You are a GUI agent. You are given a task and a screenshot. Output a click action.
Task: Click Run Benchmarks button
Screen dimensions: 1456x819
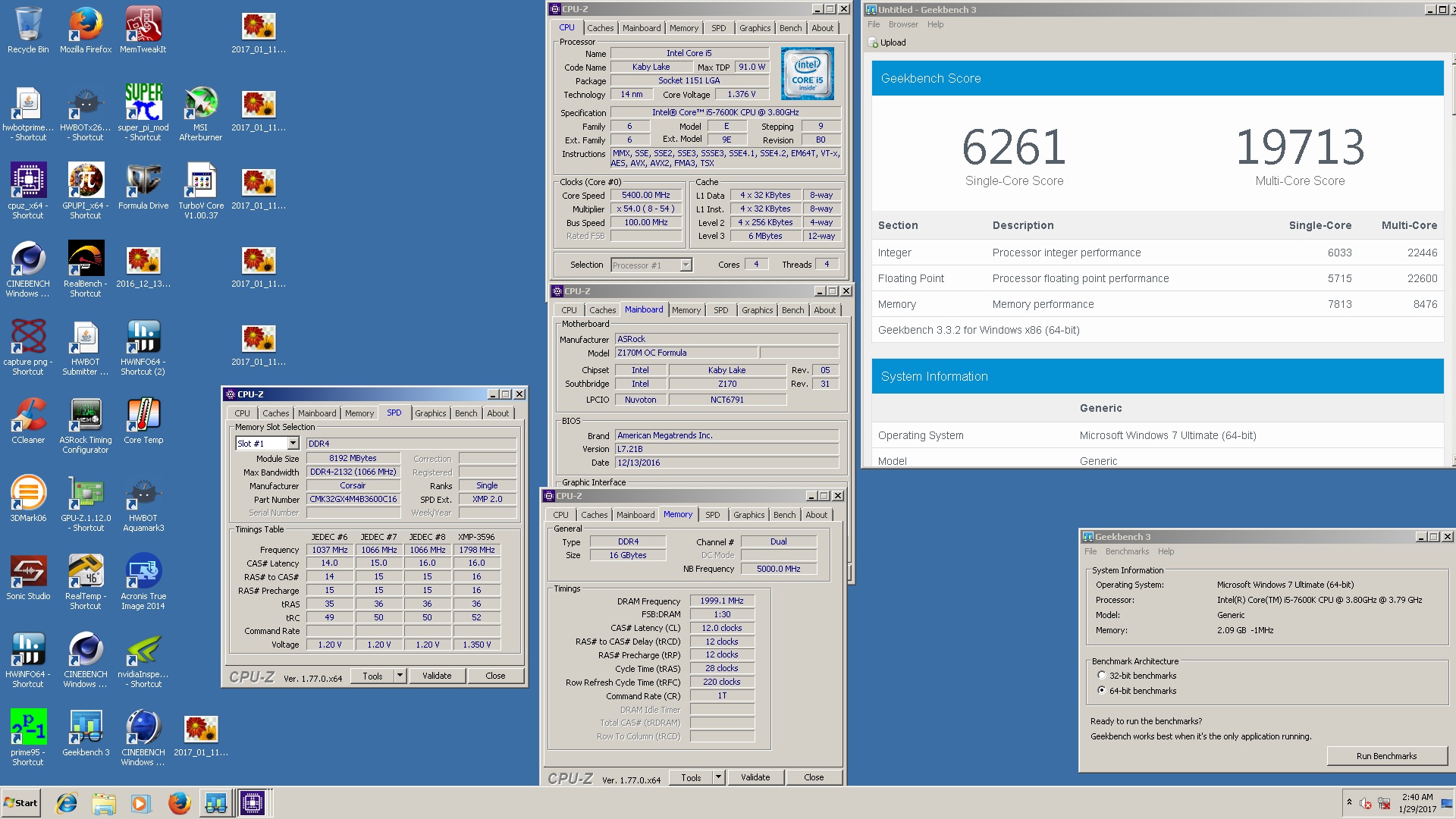(1386, 756)
